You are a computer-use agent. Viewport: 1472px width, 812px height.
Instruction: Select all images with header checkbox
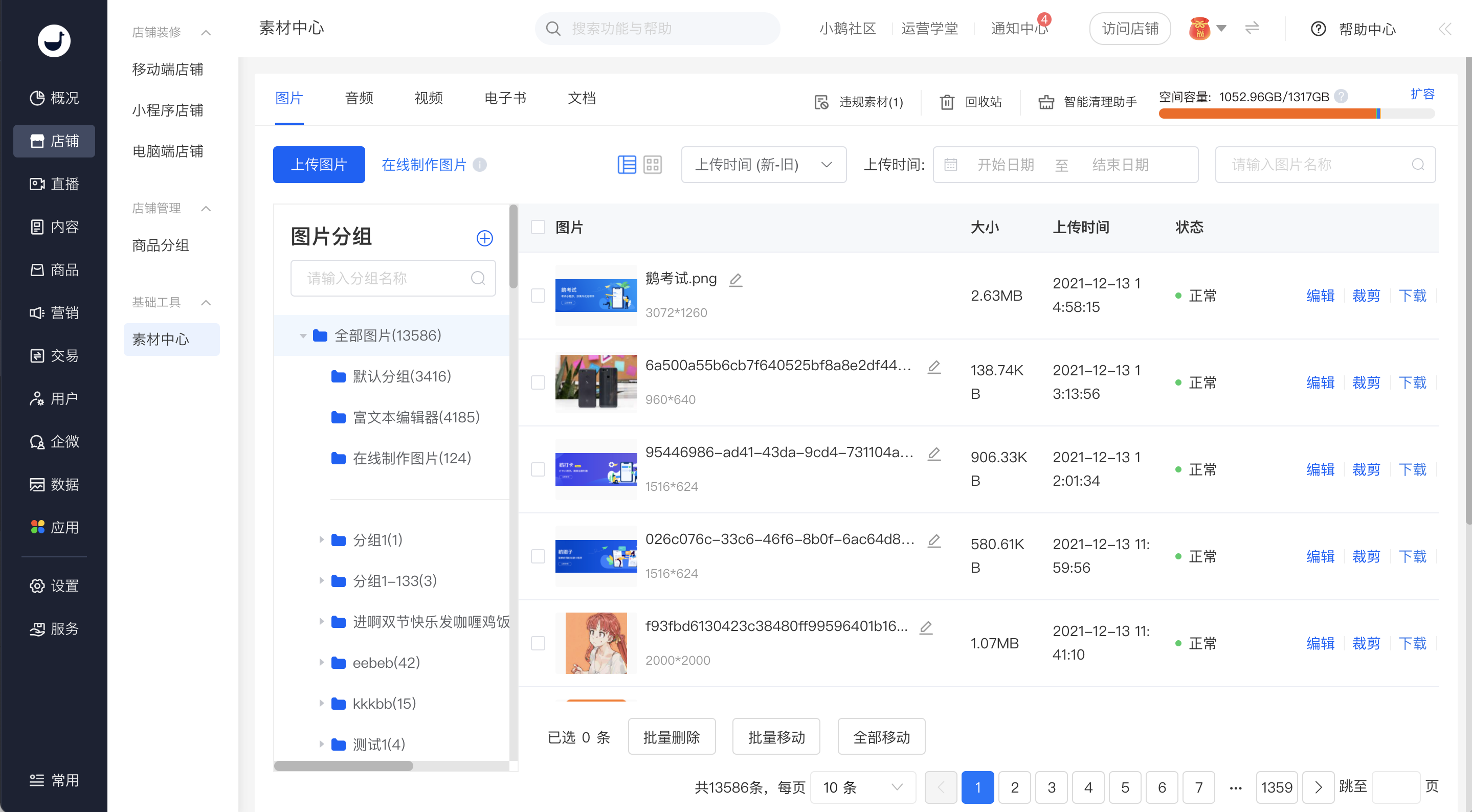pos(538,228)
